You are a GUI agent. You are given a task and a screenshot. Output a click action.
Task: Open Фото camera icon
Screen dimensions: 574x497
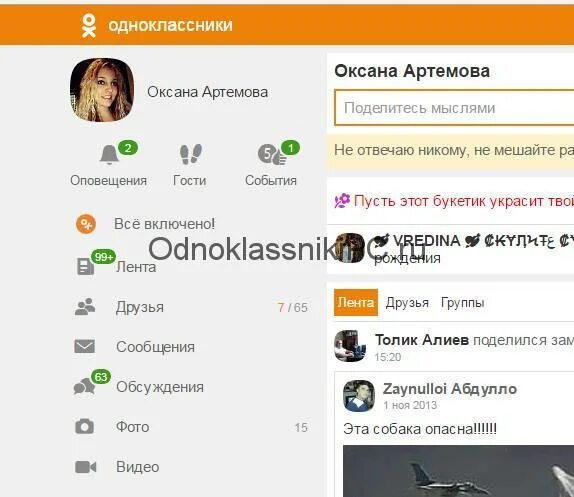85,426
